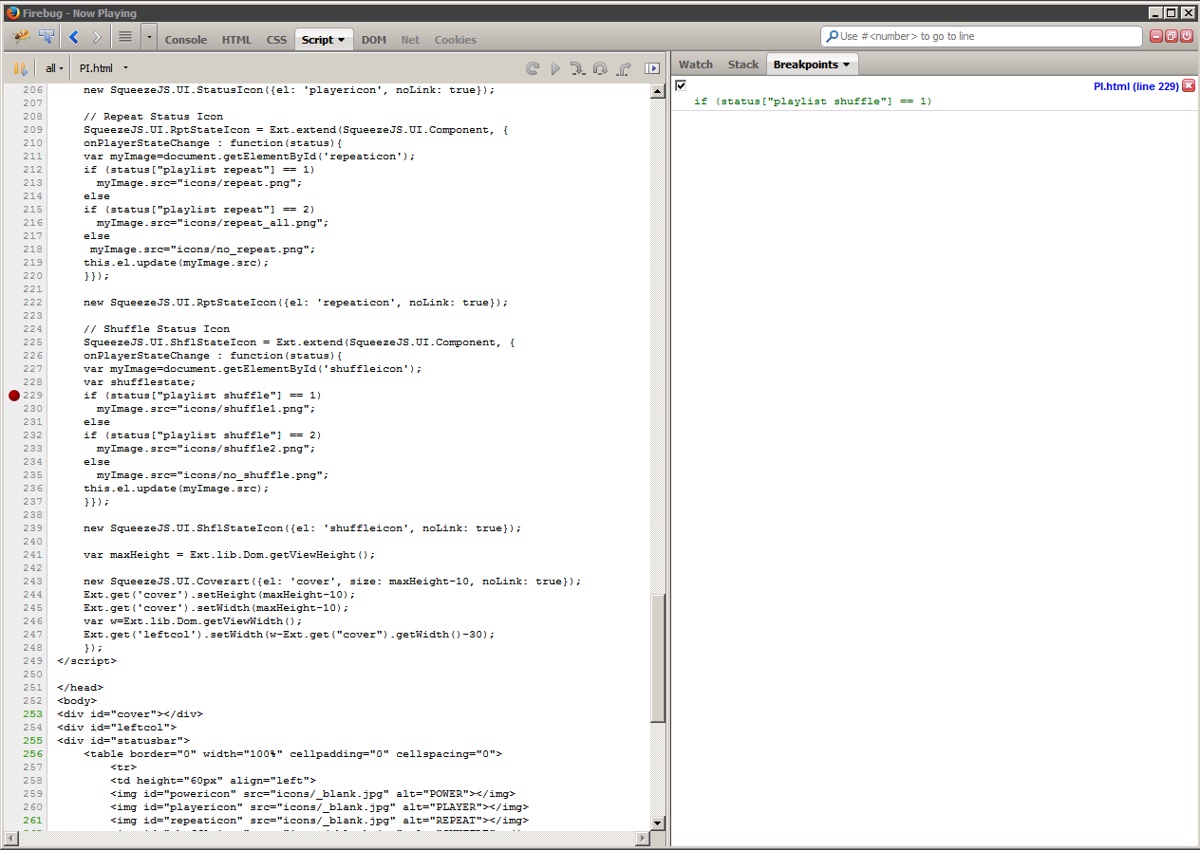The width and height of the screenshot is (1200, 850).
Task: Click the 'var maxHeight' code line
Action: tap(229, 555)
